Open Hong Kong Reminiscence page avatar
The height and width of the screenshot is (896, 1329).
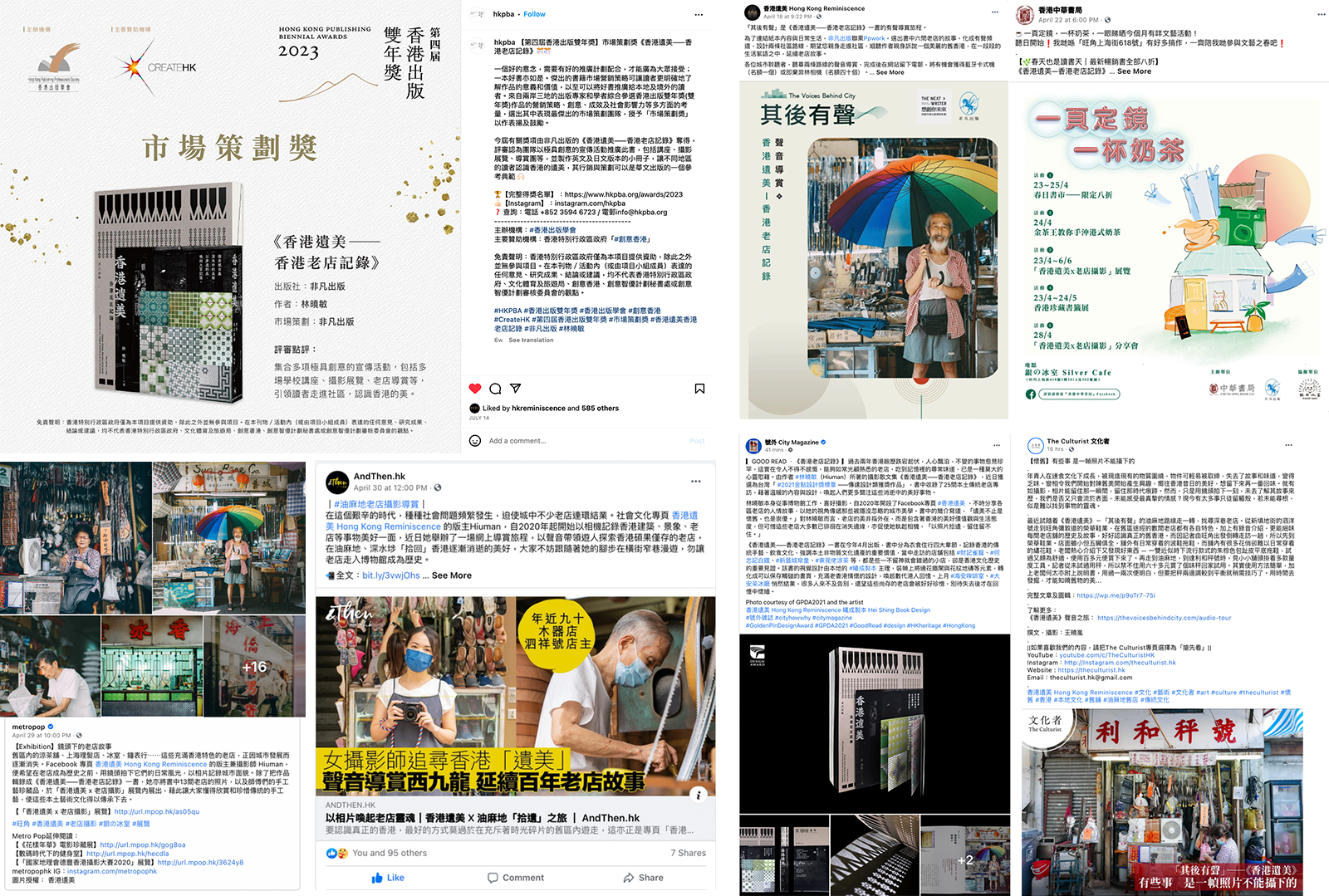tap(753, 12)
